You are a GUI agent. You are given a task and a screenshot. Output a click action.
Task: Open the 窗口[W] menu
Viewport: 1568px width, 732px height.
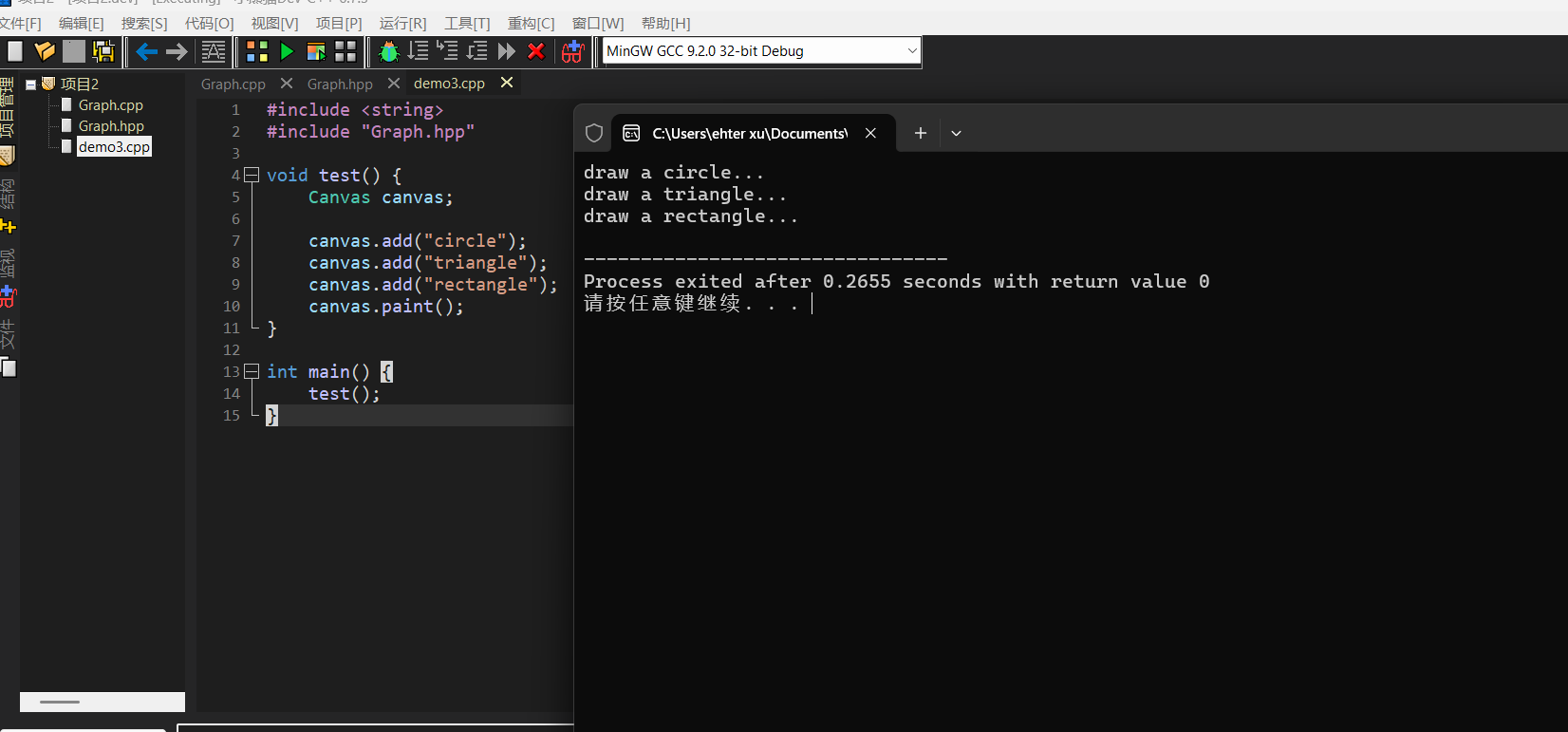tap(598, 23)
